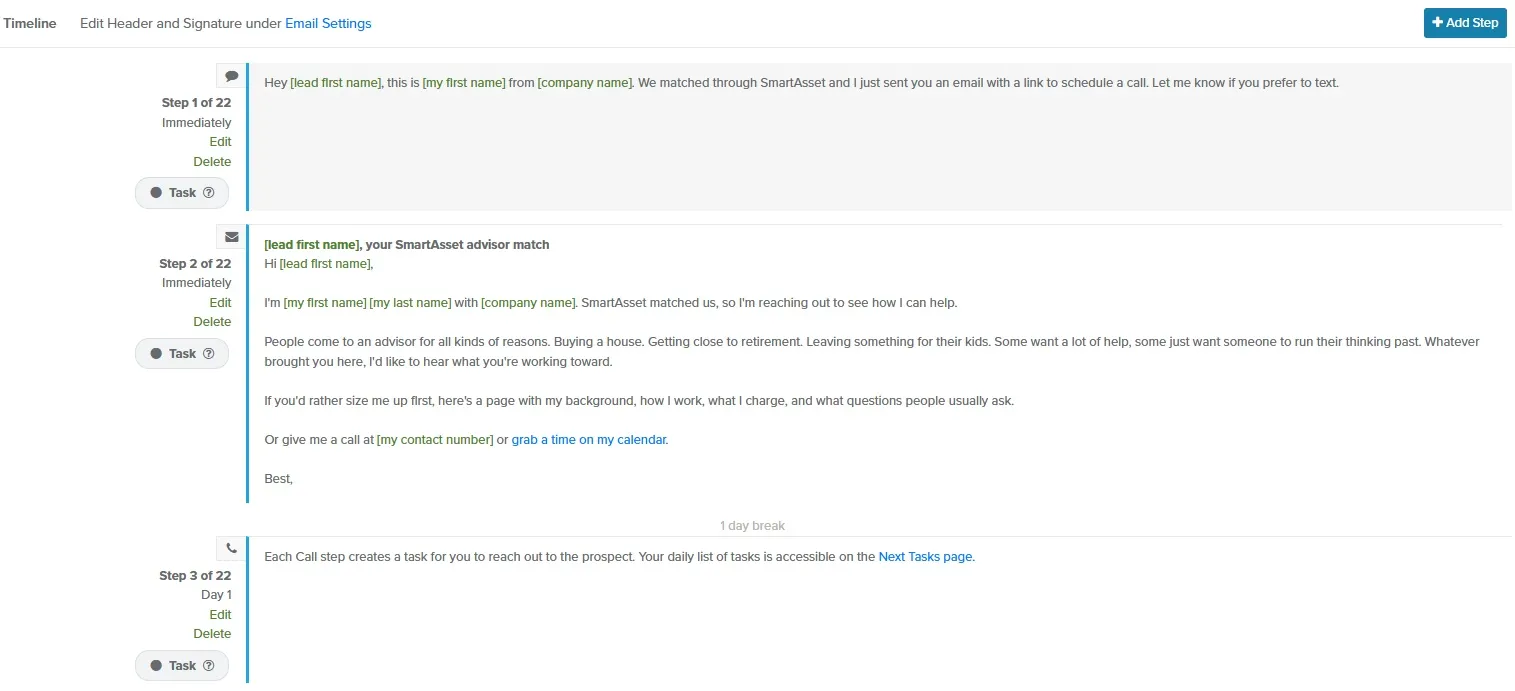Open the help icon on Step 1 Task

click(209, 193)
